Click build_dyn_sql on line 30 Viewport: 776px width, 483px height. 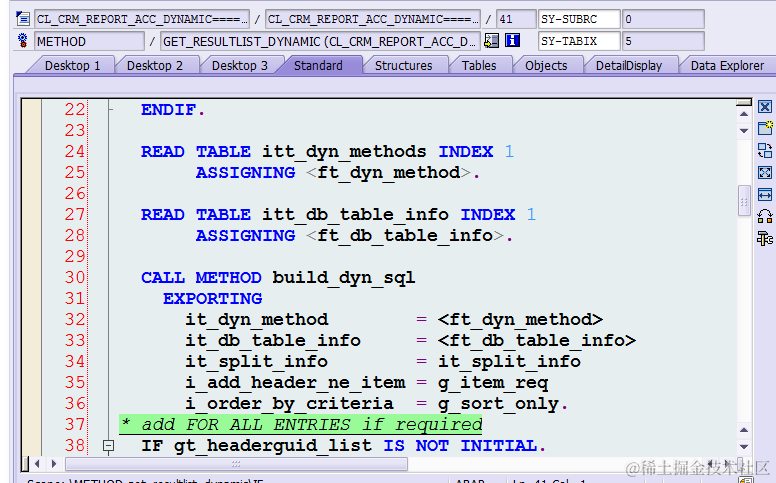[x=343, y=277]
